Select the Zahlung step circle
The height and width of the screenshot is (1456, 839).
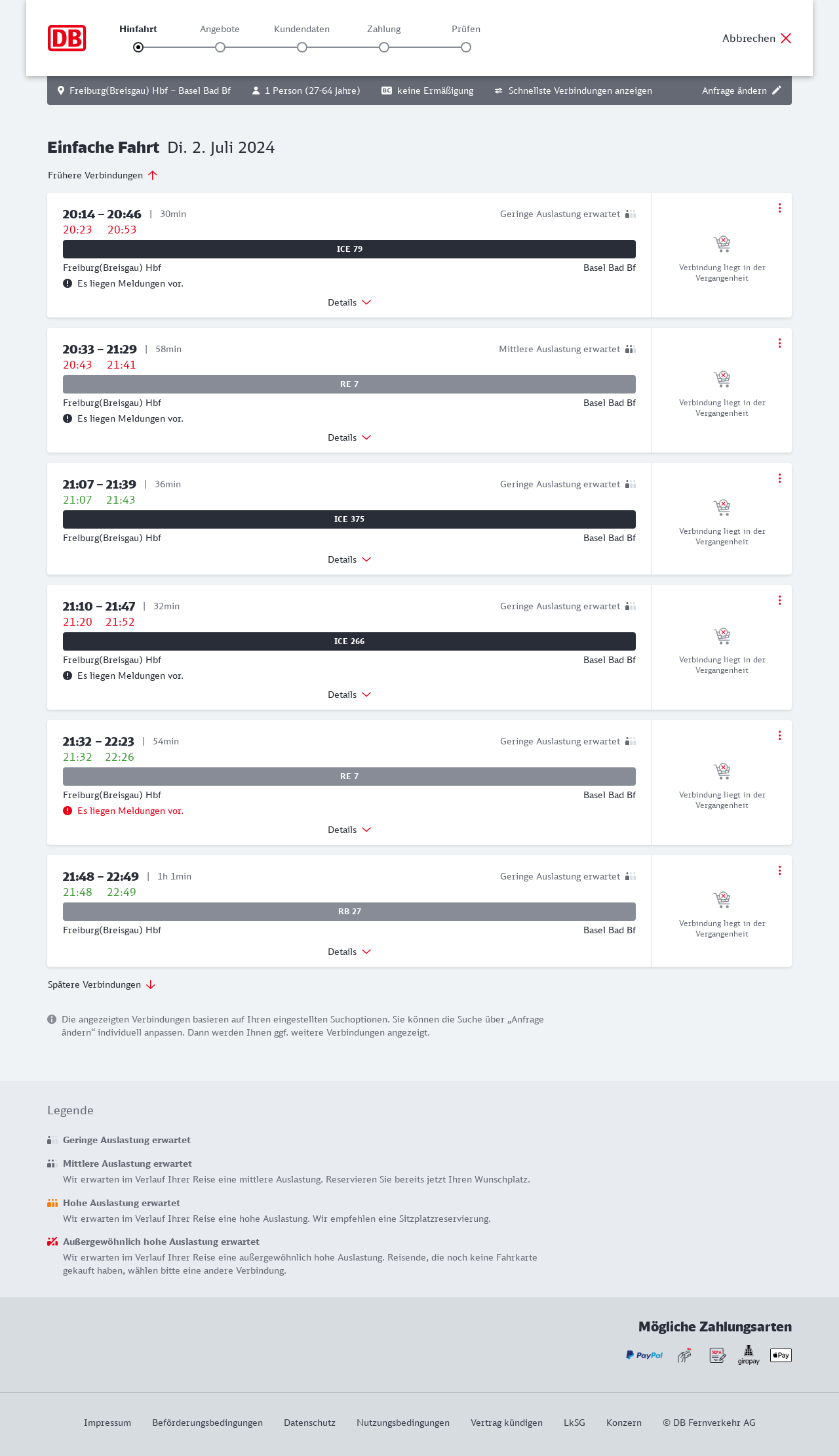click(x=384, y=47)
